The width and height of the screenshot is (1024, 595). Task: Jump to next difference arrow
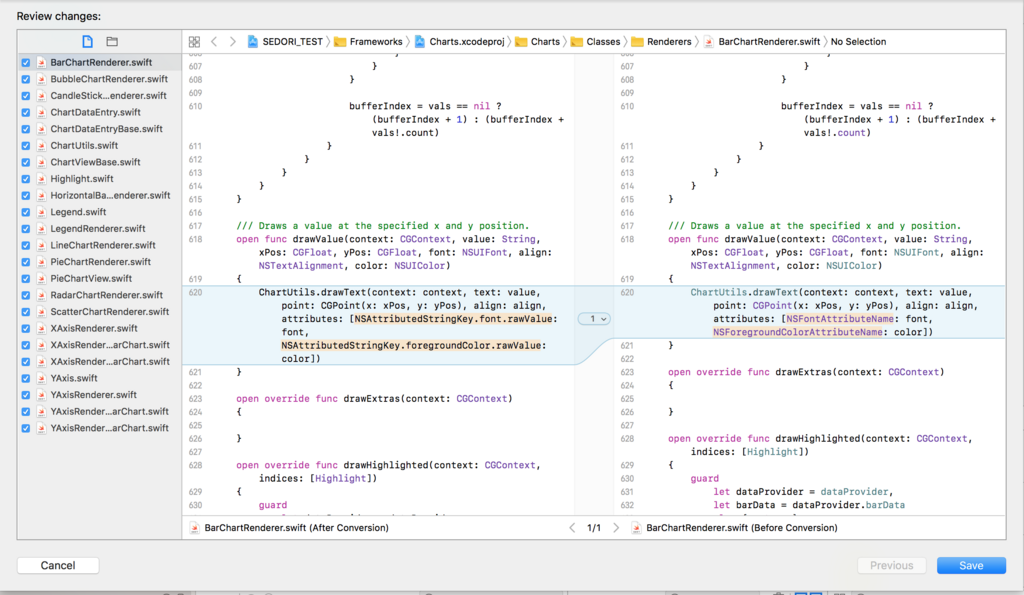pos(615,528)
